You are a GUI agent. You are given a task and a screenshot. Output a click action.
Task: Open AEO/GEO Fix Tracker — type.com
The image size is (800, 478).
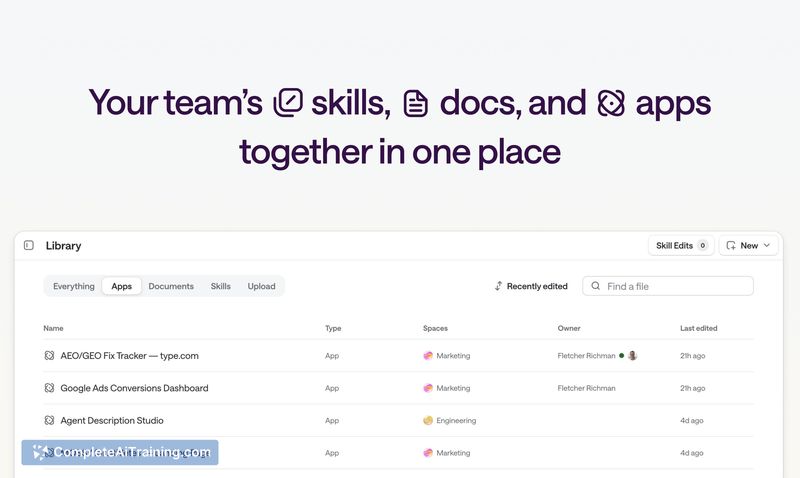130,356
